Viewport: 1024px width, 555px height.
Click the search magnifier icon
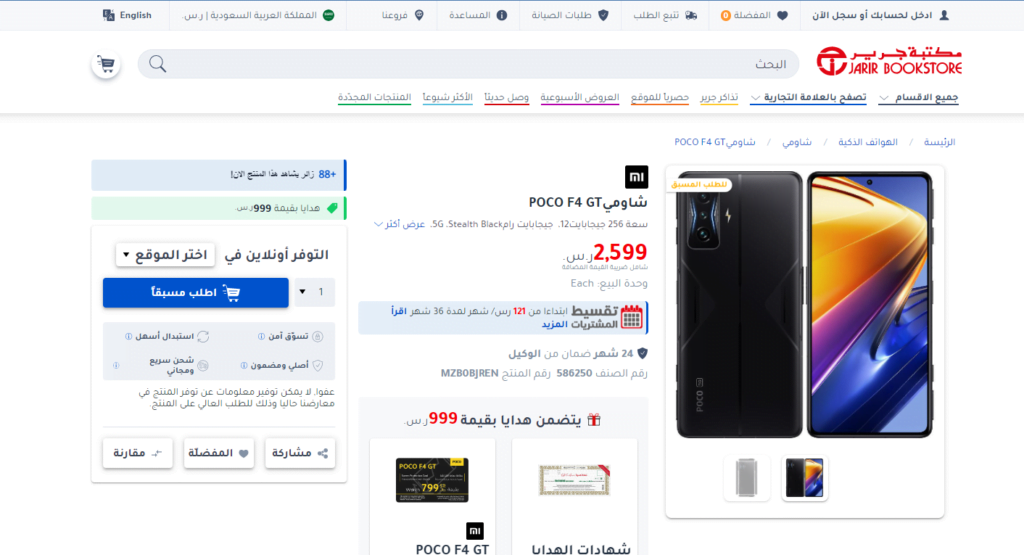click(157, 64)
